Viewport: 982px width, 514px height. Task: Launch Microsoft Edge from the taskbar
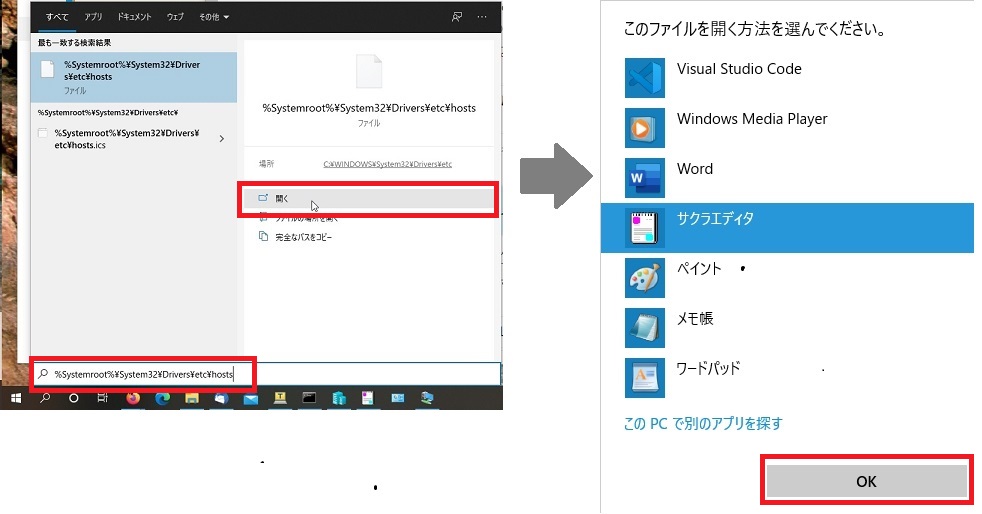tap(162, 398)
